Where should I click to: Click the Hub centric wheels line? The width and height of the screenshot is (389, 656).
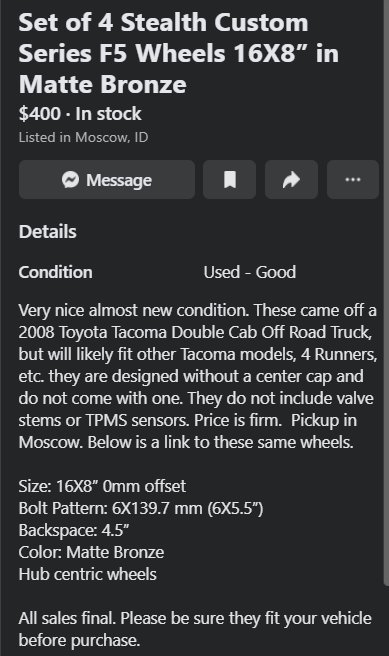coord(87,574)
